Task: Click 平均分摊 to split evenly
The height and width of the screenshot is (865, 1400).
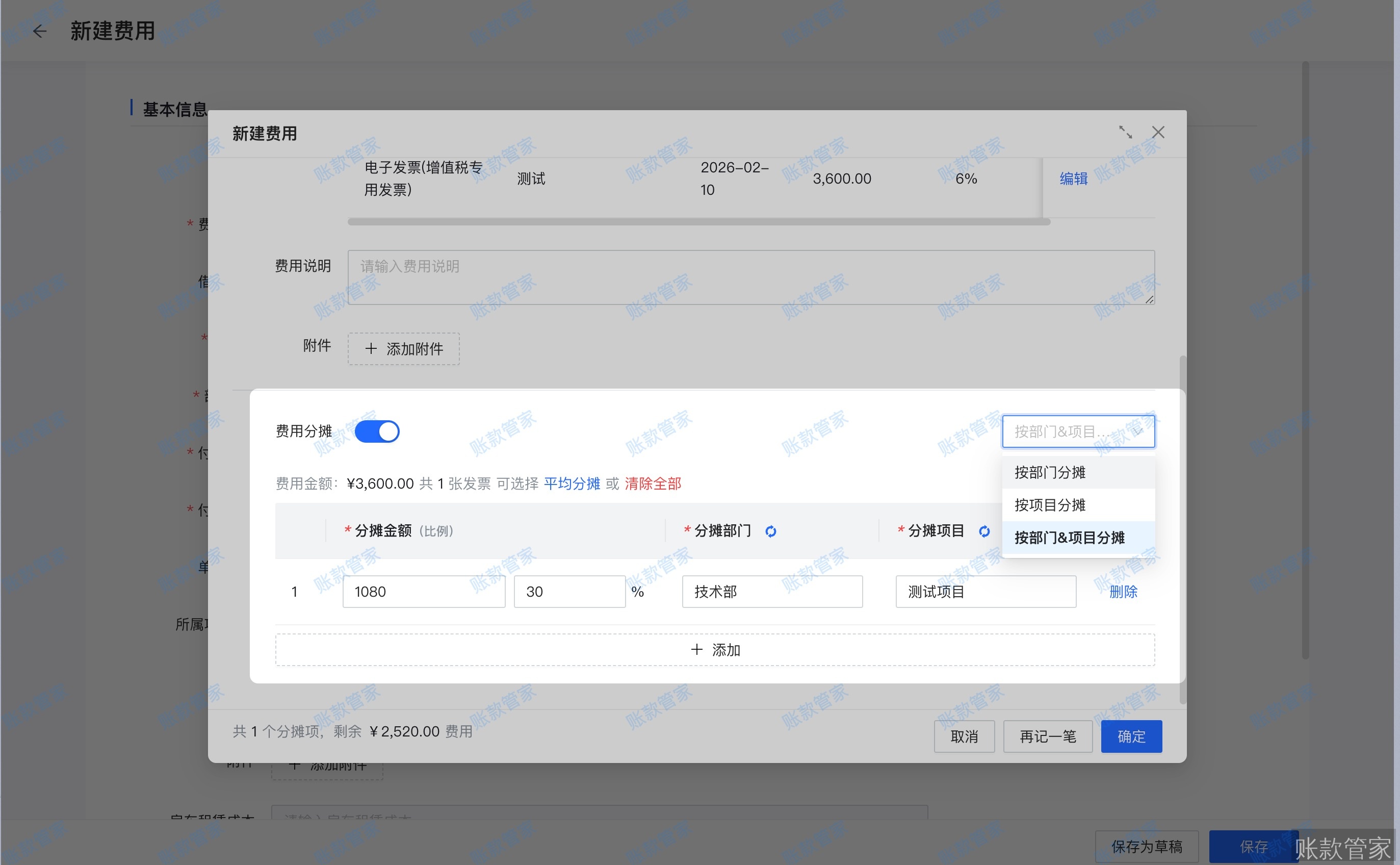Action: 573,484
